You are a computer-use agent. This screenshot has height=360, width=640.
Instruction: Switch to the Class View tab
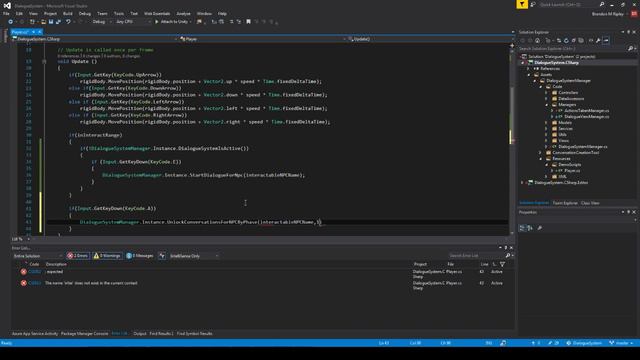590,203
